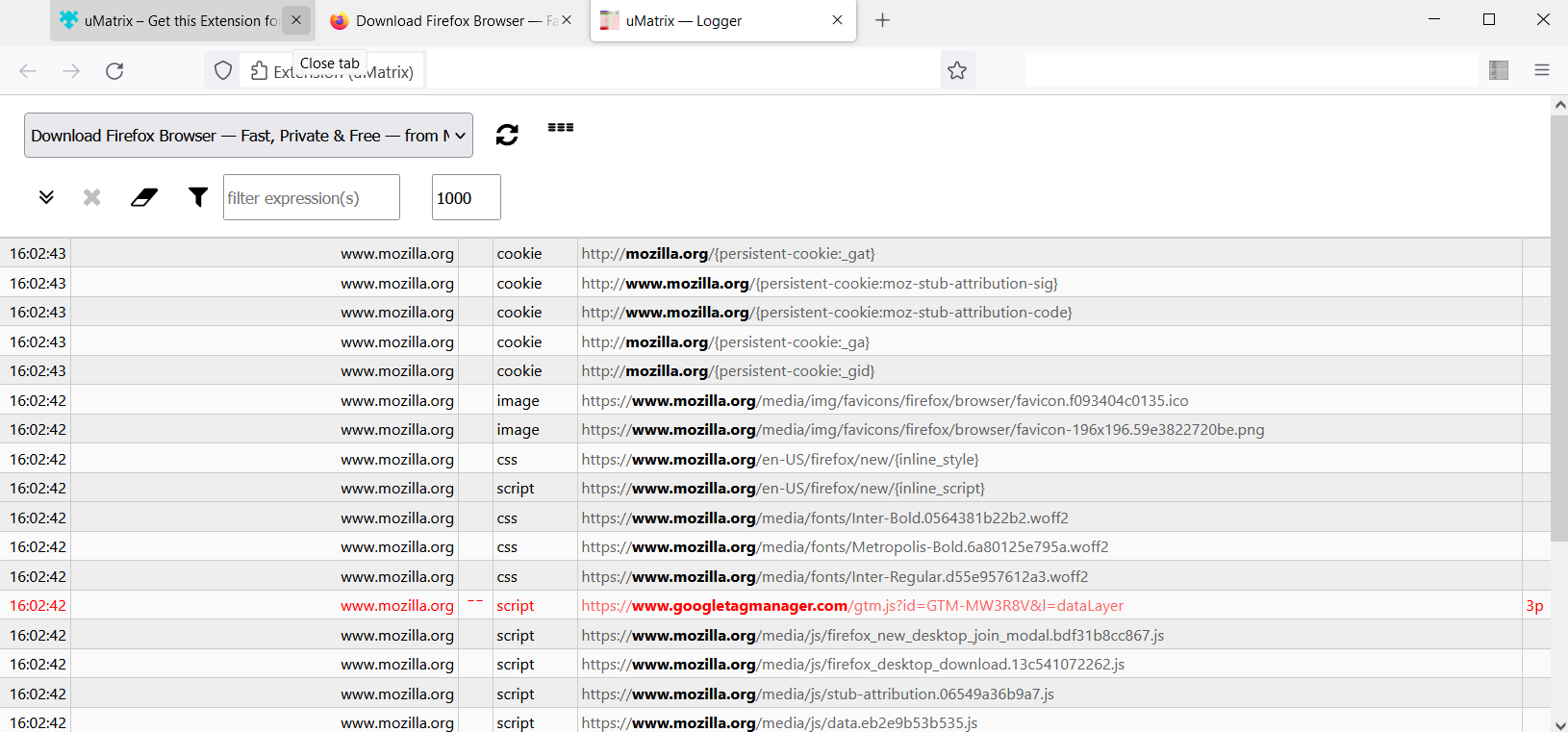Screen dimensions: 1568x732
Task: Click the uMatrix toolbar extension icon
Action: (x=1499, y=70)
